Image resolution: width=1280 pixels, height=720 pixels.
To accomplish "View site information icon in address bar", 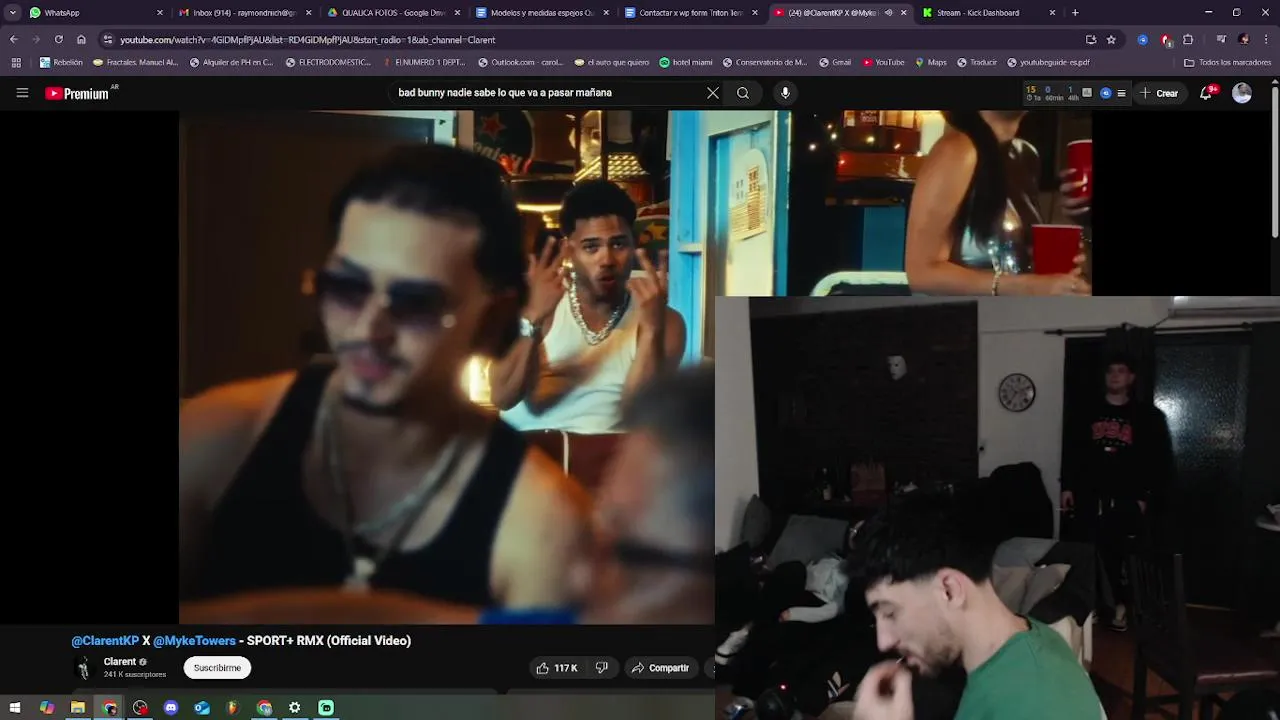I will pyautogui.click(x=108, y=40).
